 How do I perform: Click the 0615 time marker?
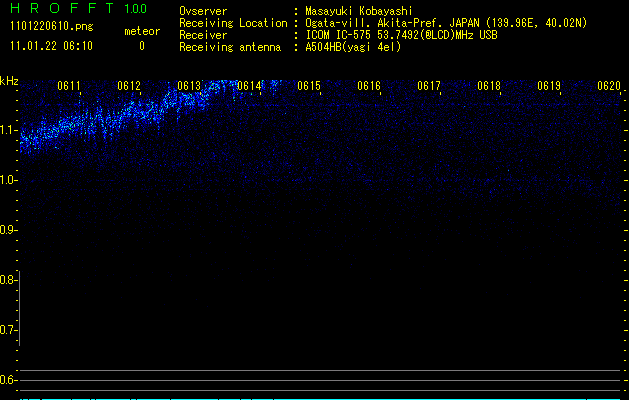point(309,86)
